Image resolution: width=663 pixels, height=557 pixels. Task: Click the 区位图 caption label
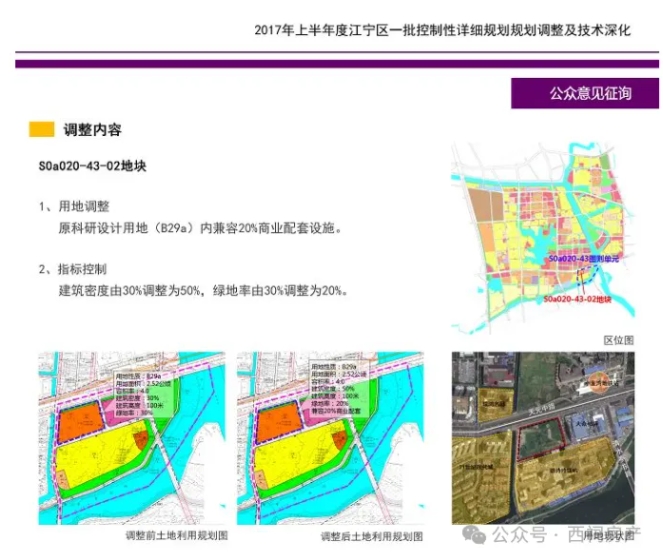pyautogui.click(x=618, y=340)
